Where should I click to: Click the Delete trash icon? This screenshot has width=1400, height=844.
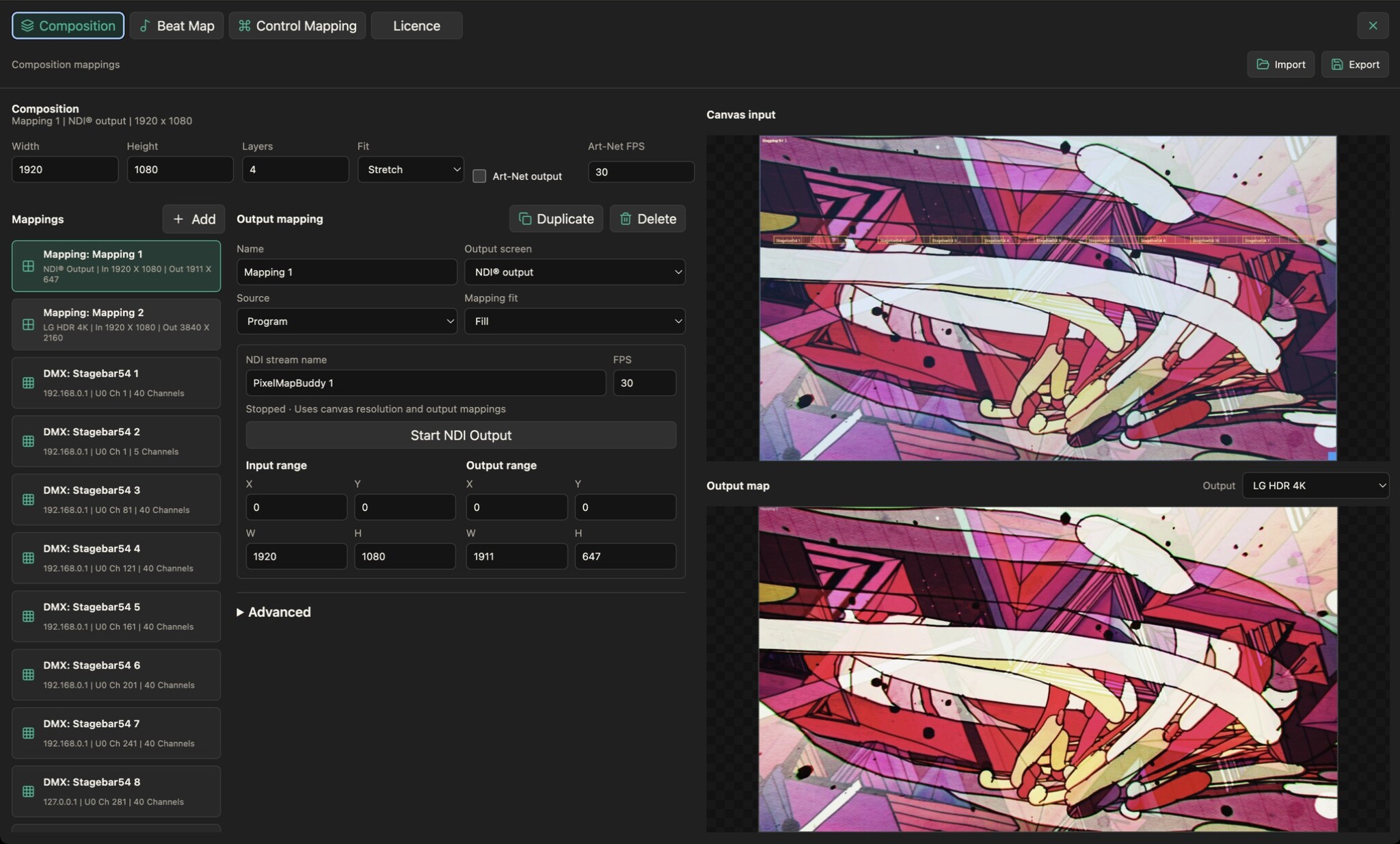(x=625, y=219)
